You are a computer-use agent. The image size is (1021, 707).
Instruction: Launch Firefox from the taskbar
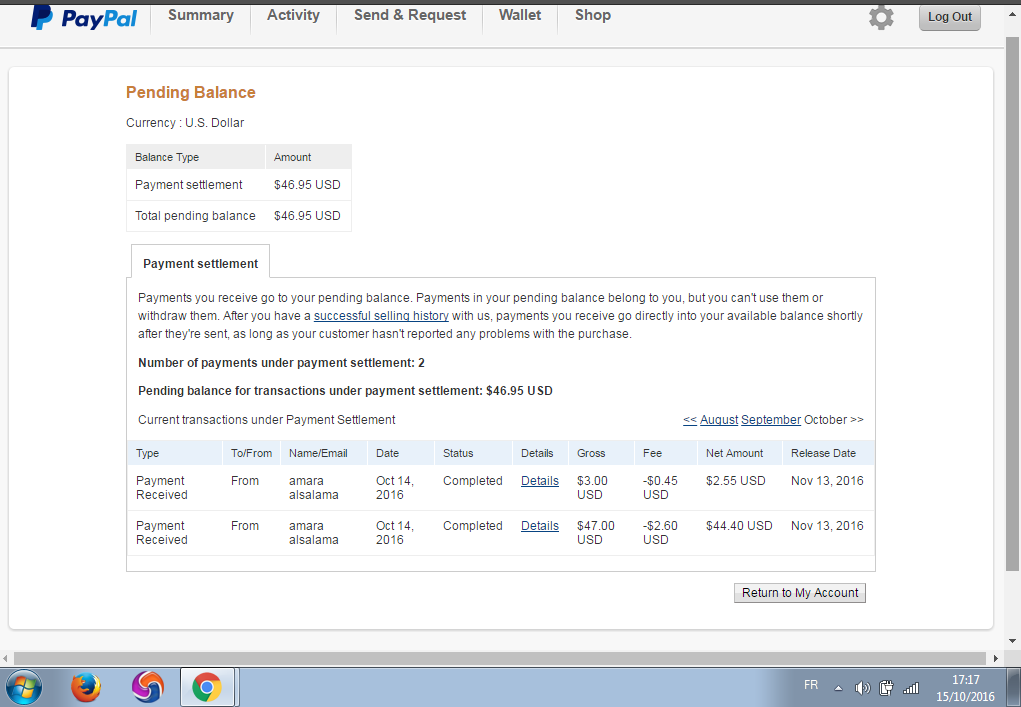(x=86, y=687)
